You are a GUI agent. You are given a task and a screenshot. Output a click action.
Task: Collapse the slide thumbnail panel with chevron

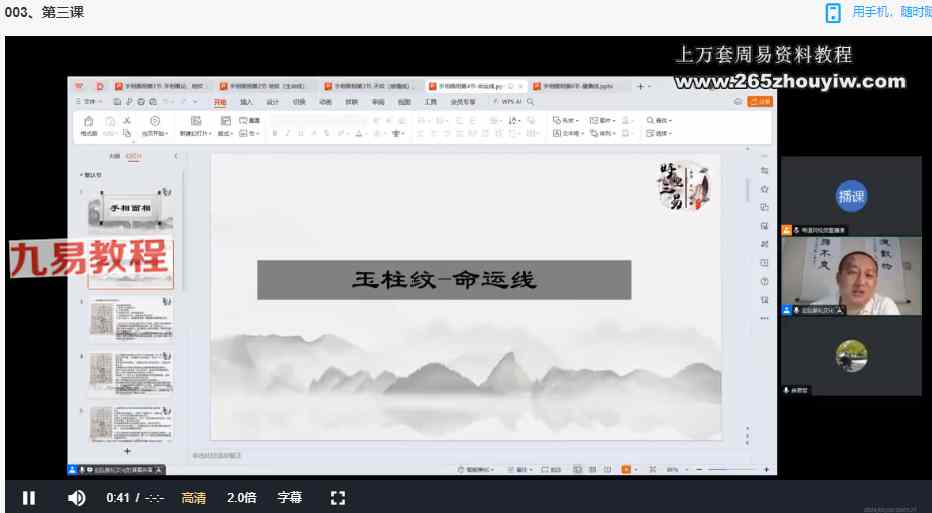tap(176, 156)
